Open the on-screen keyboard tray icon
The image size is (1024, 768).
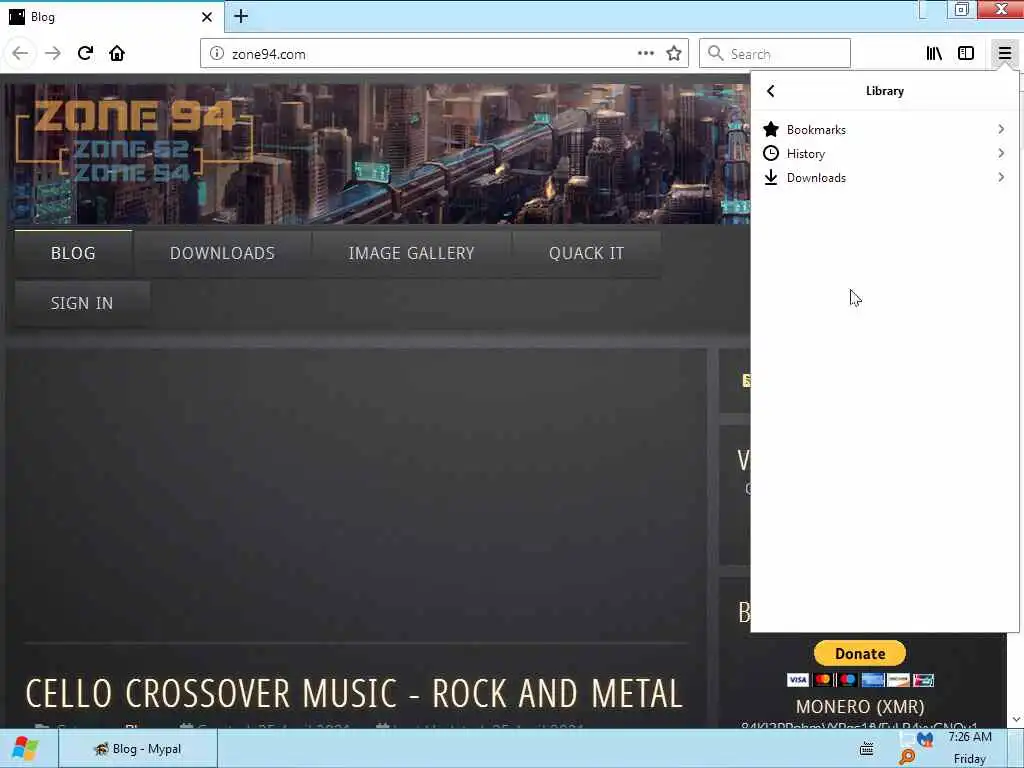(x=867, y=749)
